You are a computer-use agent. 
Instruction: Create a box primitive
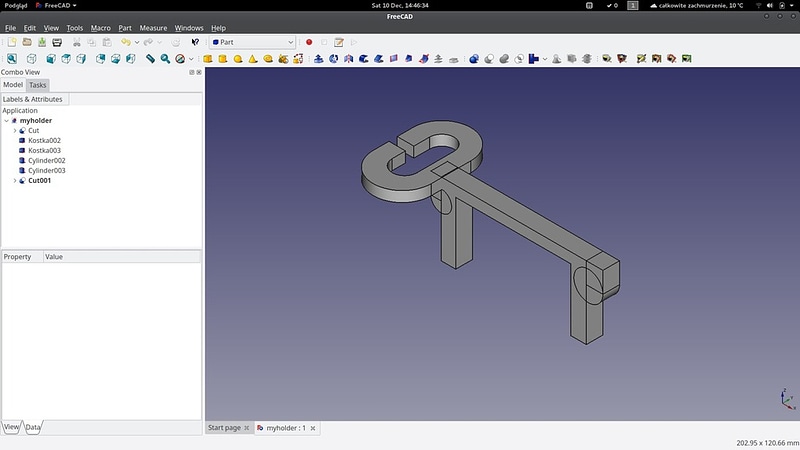[x=208, y=59]
